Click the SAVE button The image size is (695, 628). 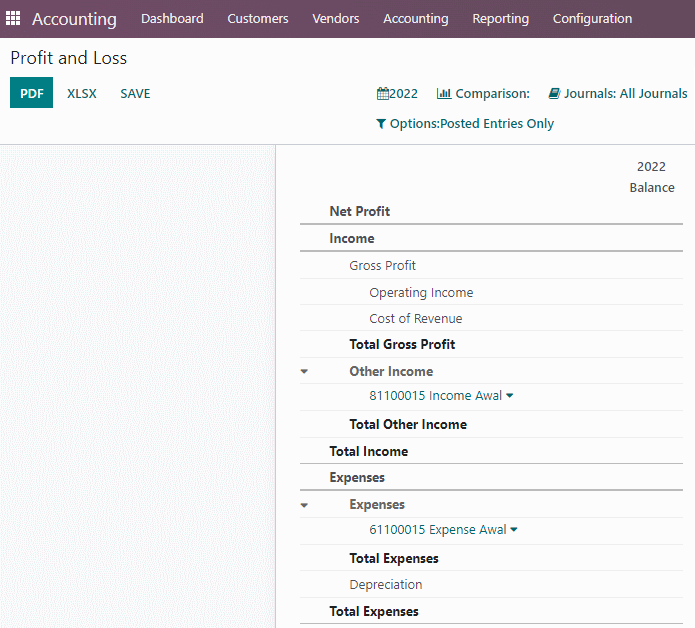[135, 94]
